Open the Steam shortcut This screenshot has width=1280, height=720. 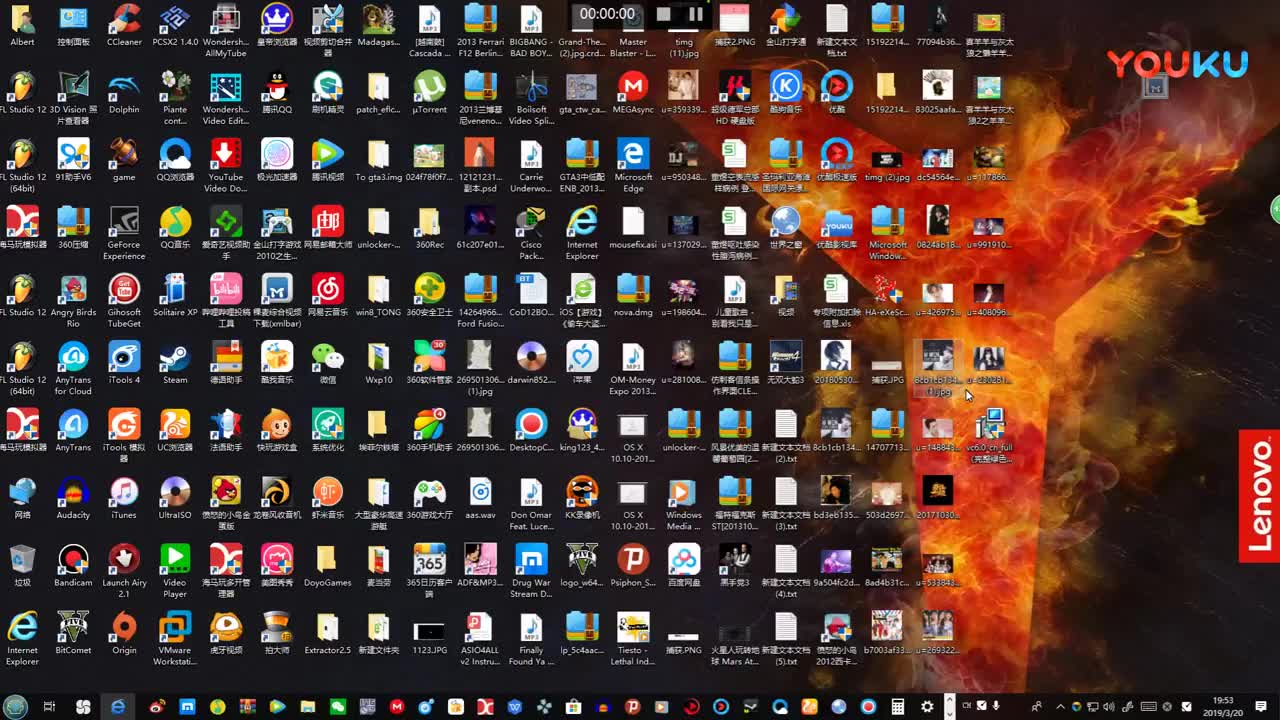click(175, 364)
